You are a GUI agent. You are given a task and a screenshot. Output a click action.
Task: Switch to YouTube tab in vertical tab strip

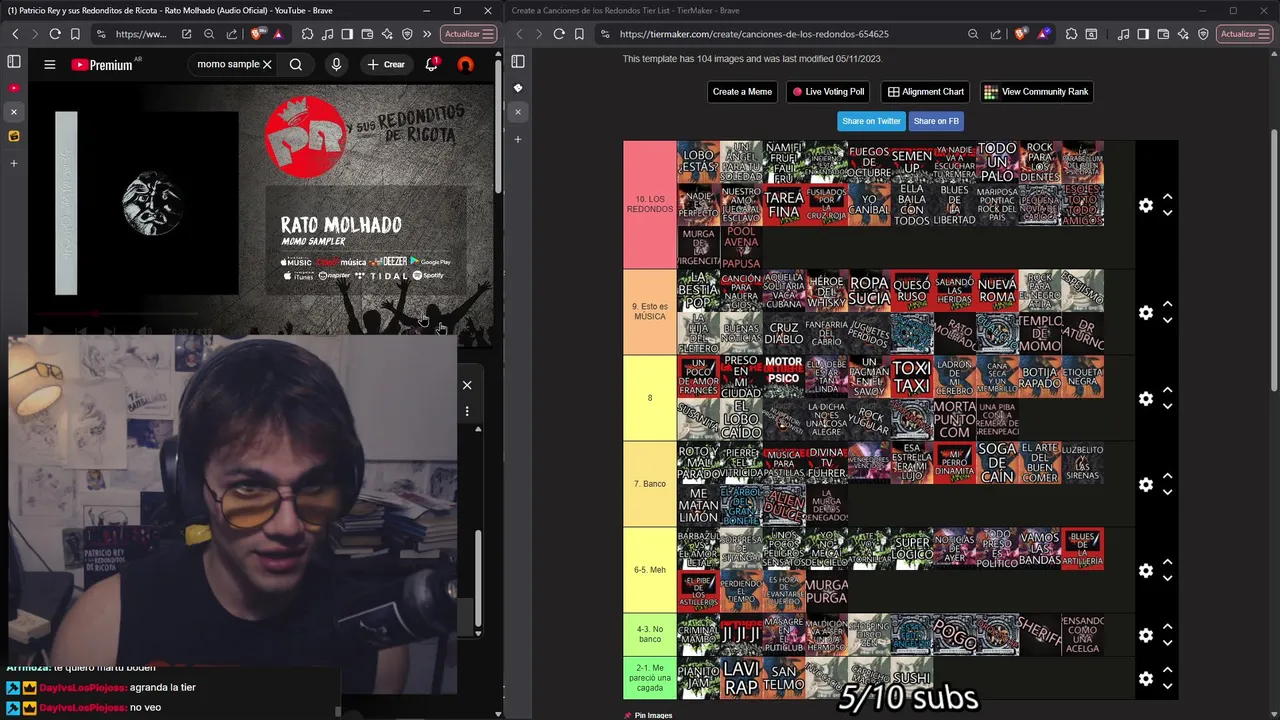point(14,88)
